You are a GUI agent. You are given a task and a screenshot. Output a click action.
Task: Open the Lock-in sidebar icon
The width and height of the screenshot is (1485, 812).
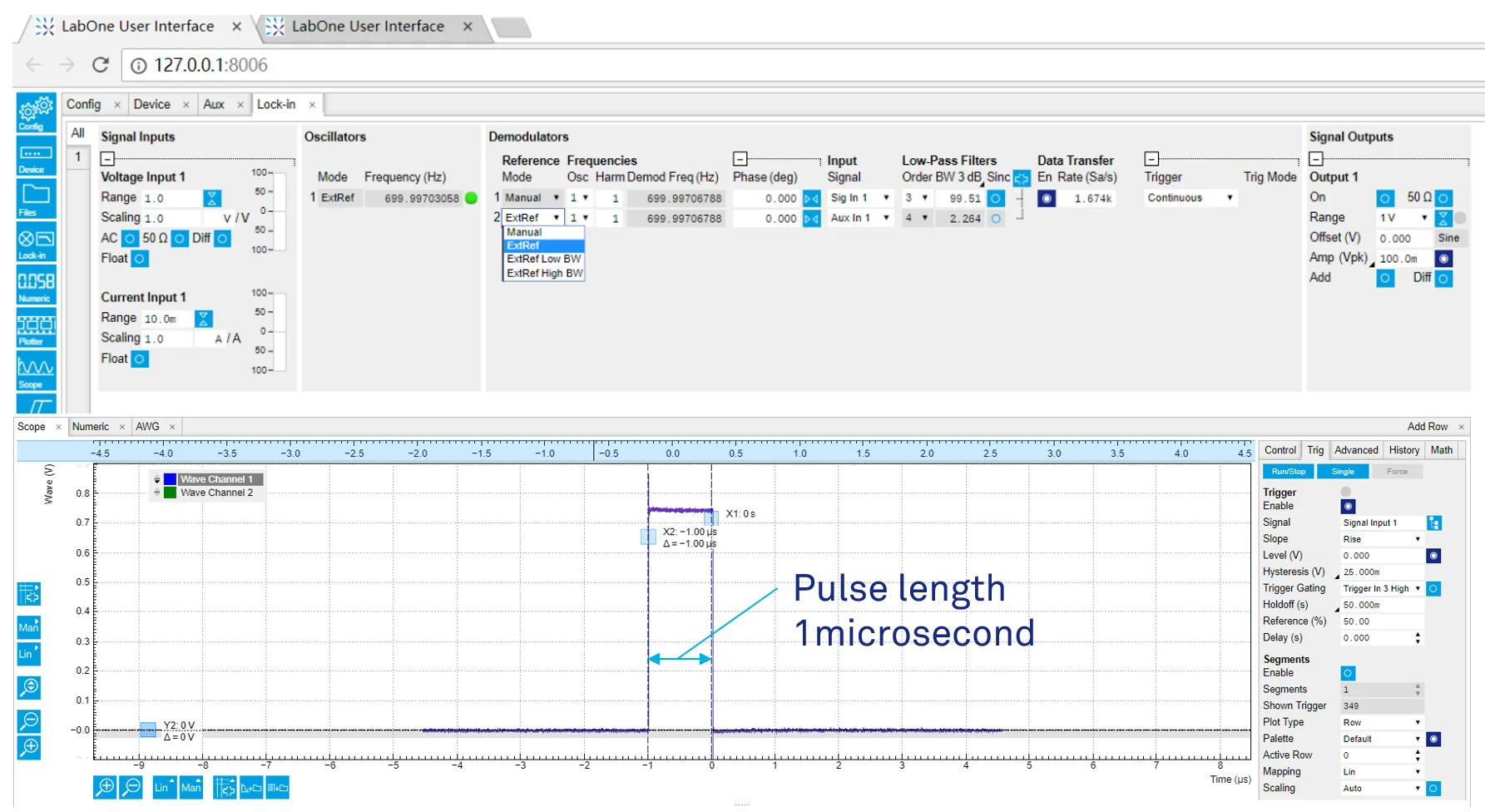37,242
